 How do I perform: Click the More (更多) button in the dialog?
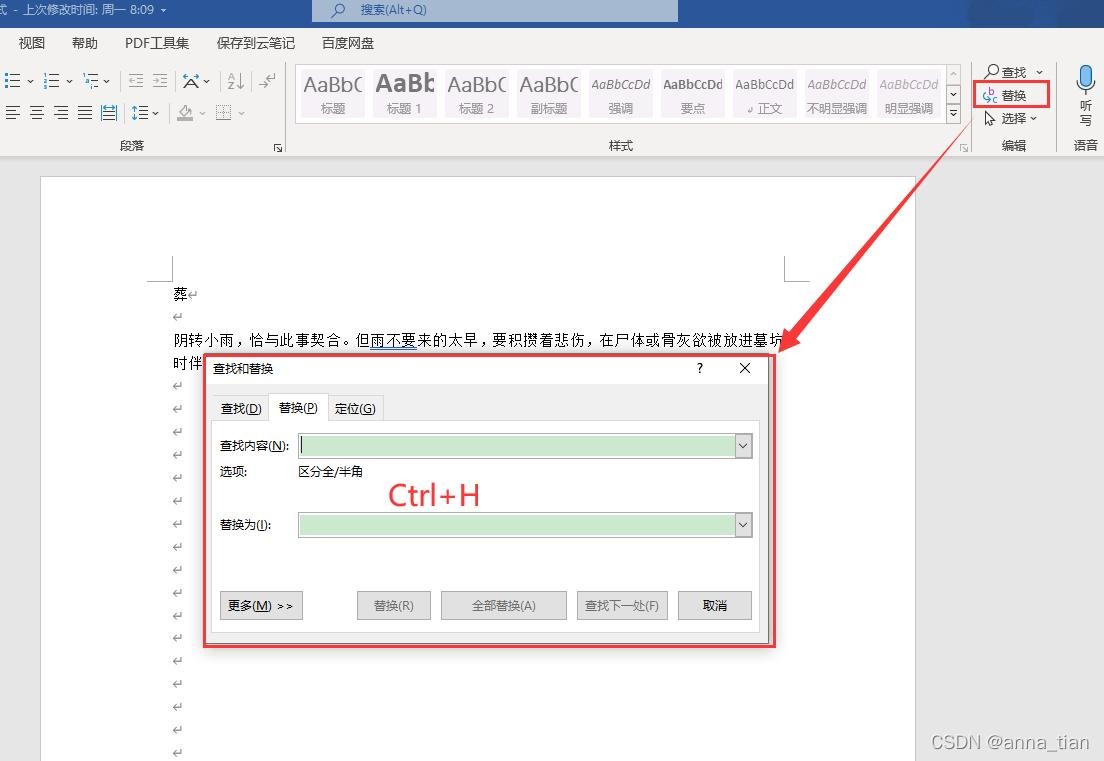pos(260,605)
